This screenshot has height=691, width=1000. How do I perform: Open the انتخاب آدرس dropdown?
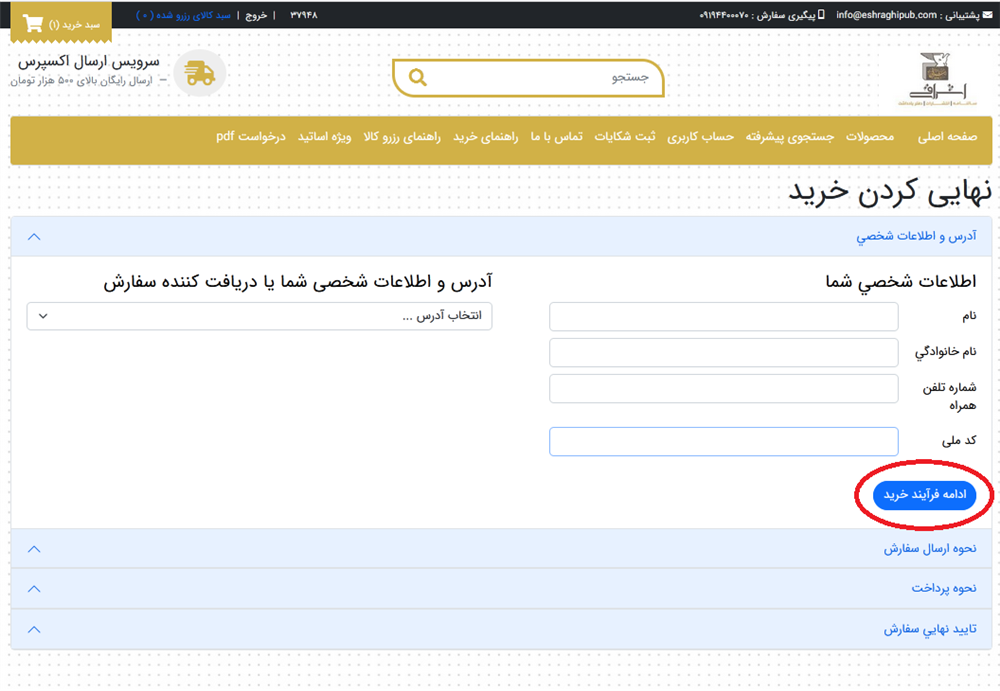tap(259, 316)
